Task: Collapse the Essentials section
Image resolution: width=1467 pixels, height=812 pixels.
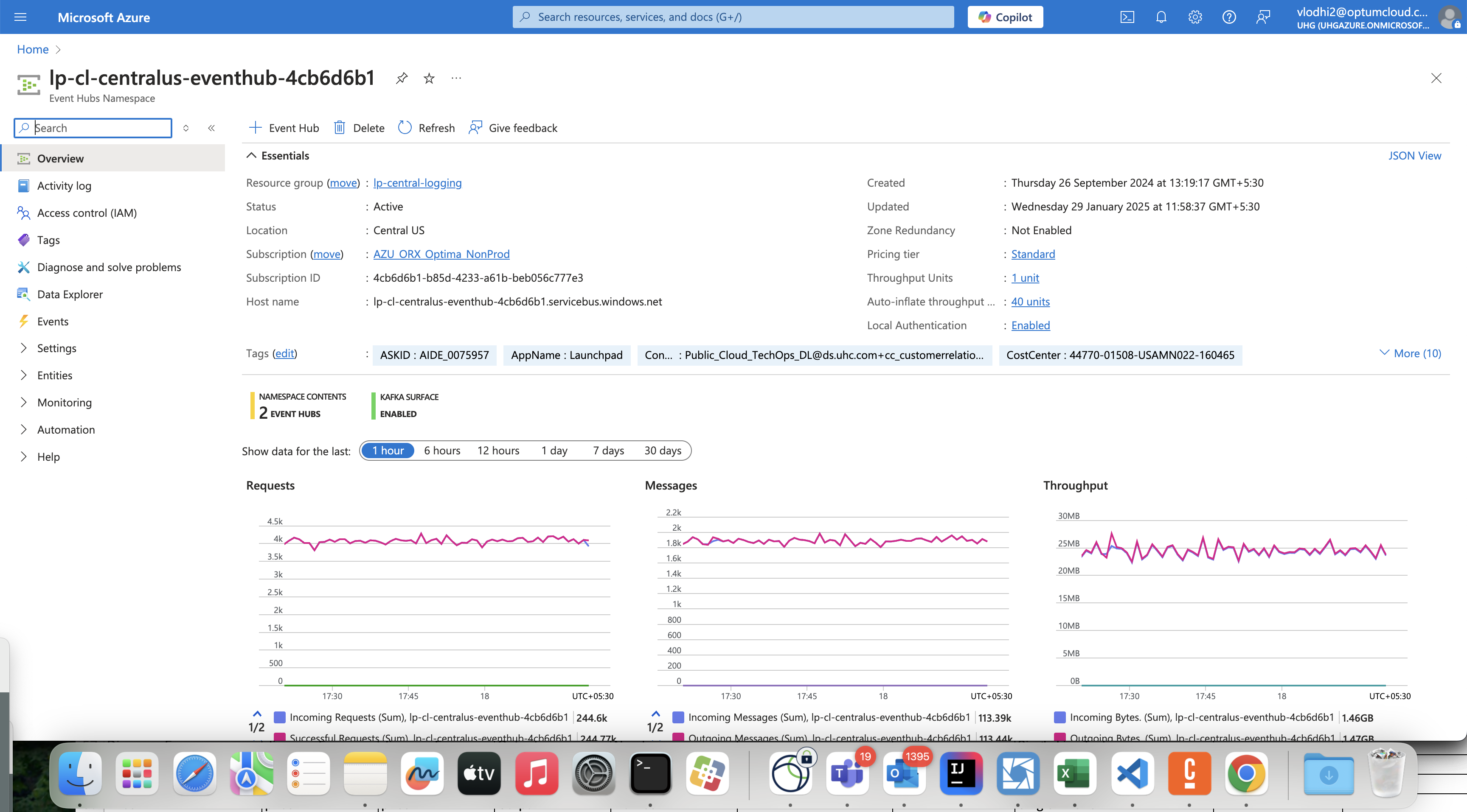Action: [x=278, y=156]
